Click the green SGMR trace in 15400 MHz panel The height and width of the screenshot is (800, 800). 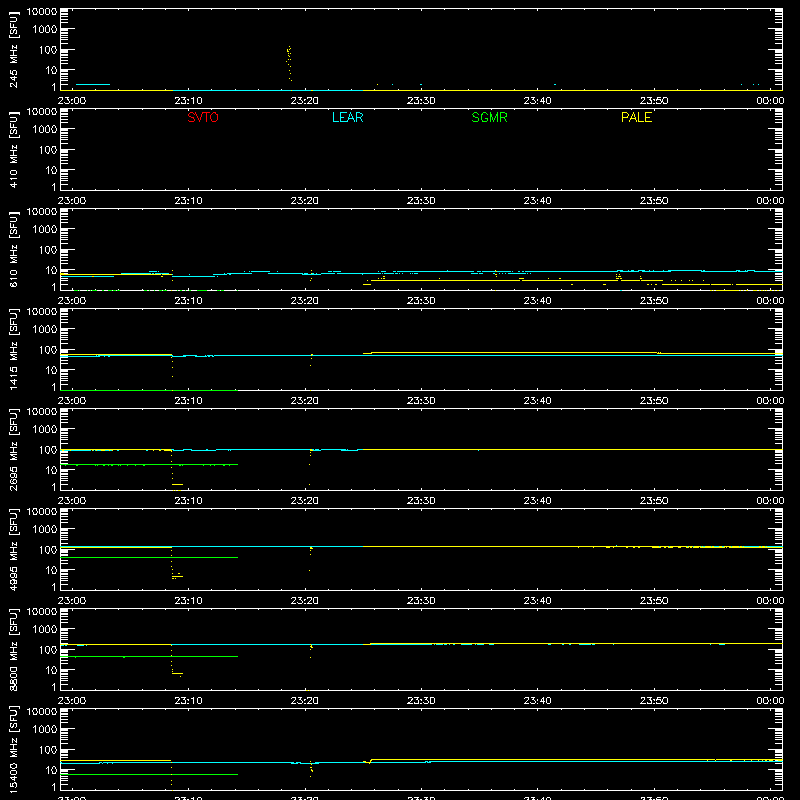149,774
